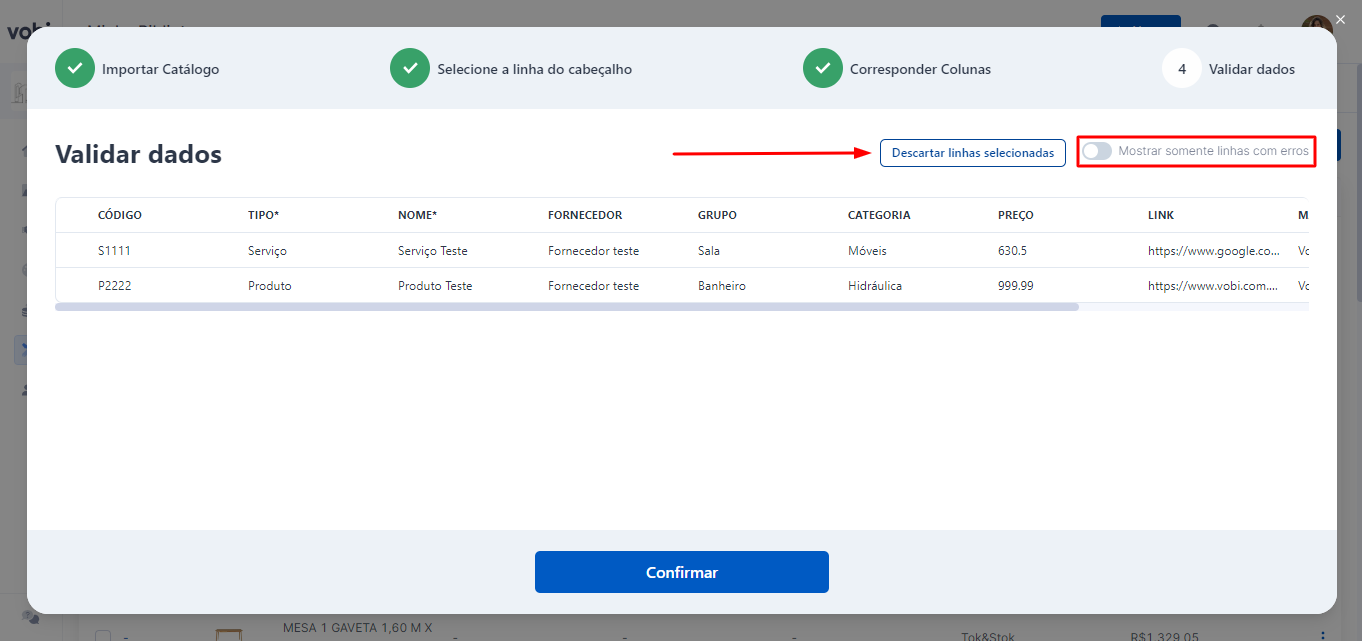This screenshot has width=1362, height=641.
Task: Click Fornecedor teste in the P2222 row
Action: (x=593, y=286)
